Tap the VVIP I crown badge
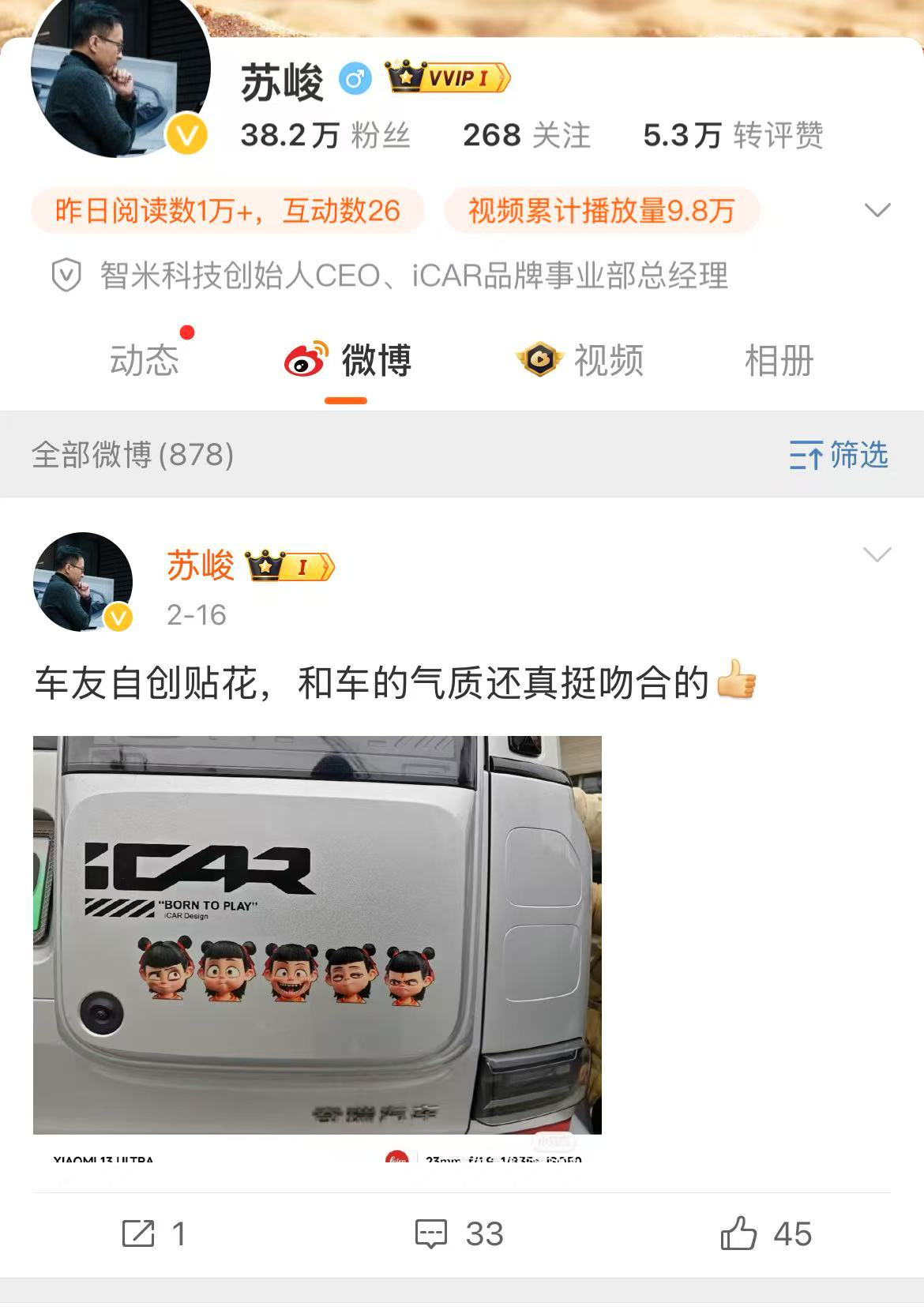The image size is (924, 1314). coord(448,78)
